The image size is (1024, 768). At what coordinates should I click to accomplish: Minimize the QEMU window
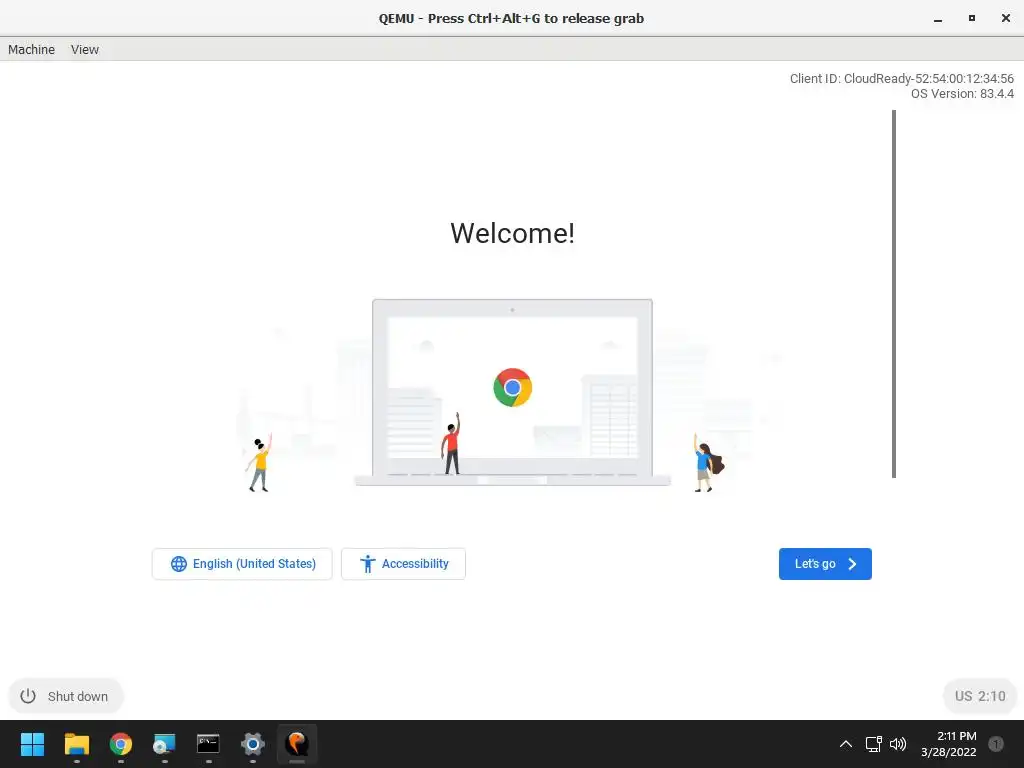pos(938,18)
